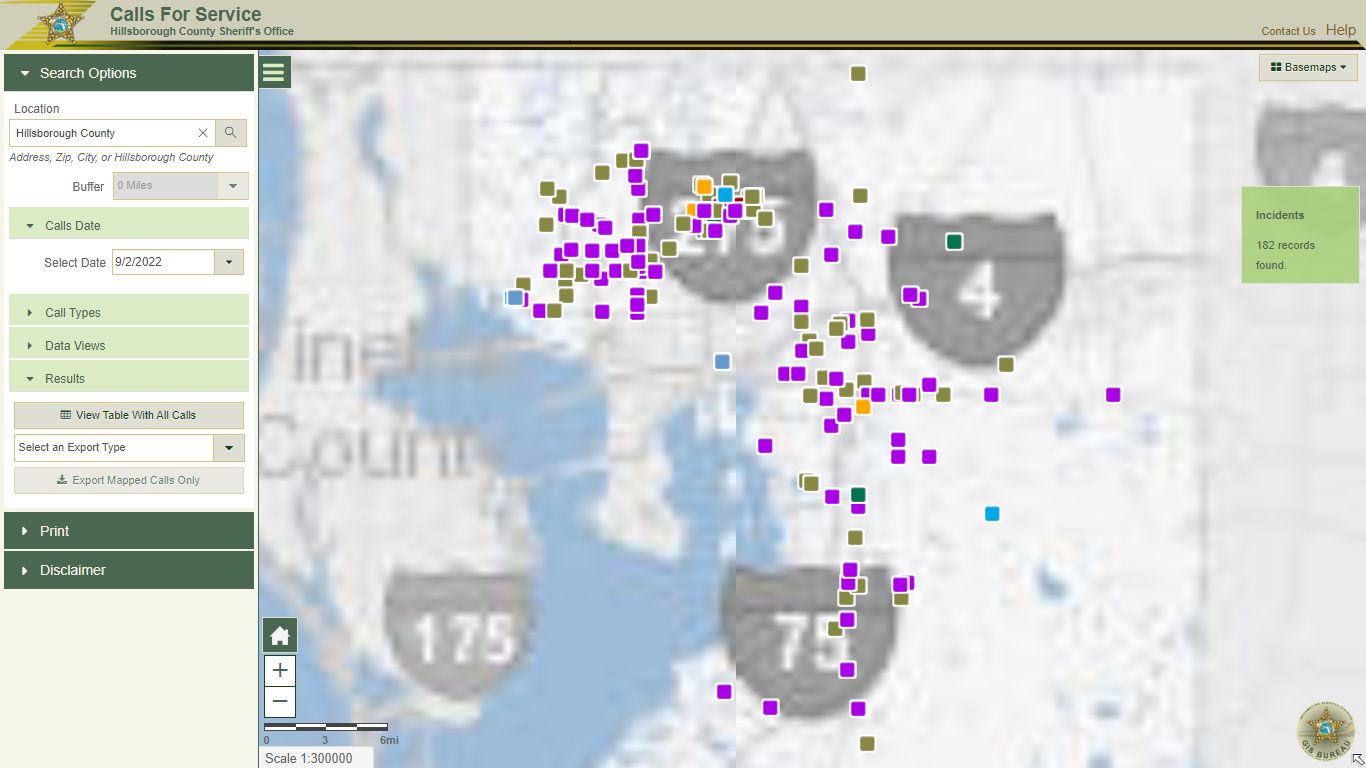Collapse the Search Options panel
Image resolution: width=1366 pixels, height=768 pixels.
tap(129, 73)
